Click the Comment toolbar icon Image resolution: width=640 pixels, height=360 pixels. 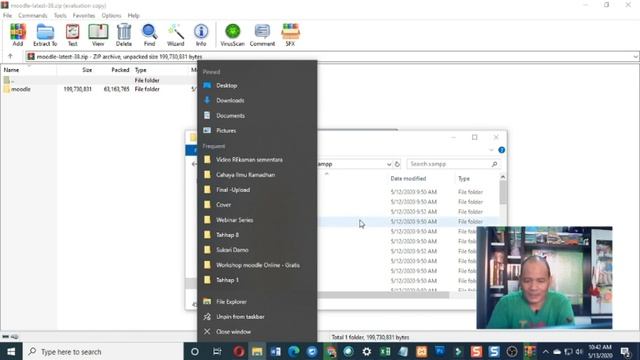[x=262, y=35]
